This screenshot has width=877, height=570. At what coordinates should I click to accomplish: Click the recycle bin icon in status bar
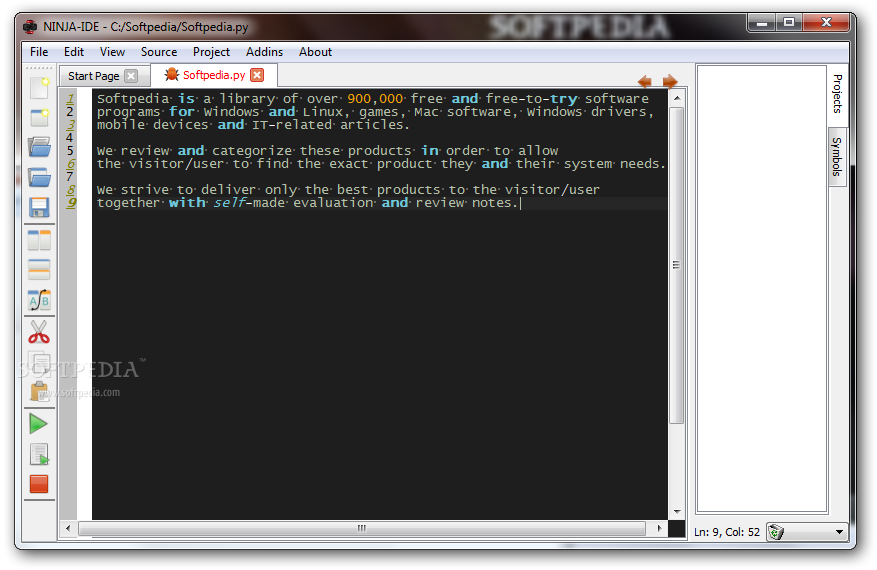(776, 532)
